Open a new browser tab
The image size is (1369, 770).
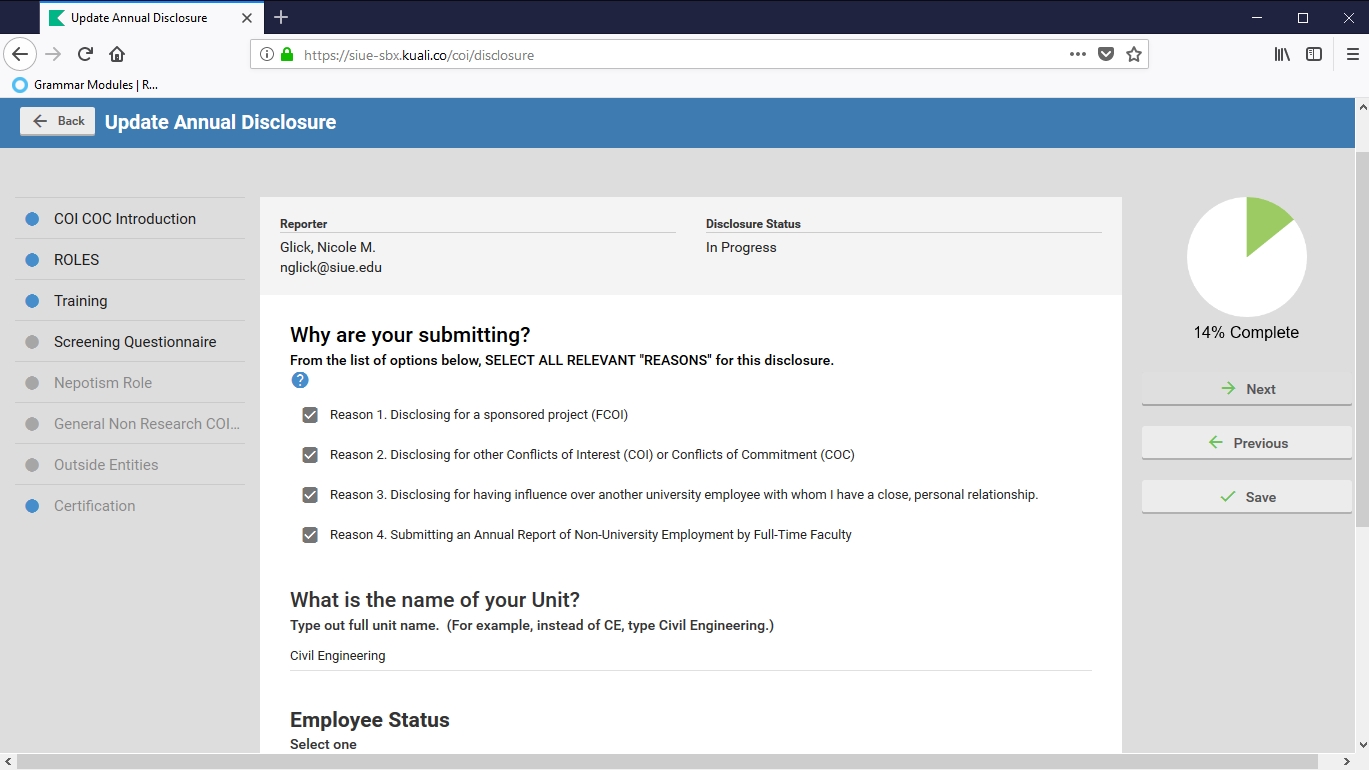click(x=281, y=17)
